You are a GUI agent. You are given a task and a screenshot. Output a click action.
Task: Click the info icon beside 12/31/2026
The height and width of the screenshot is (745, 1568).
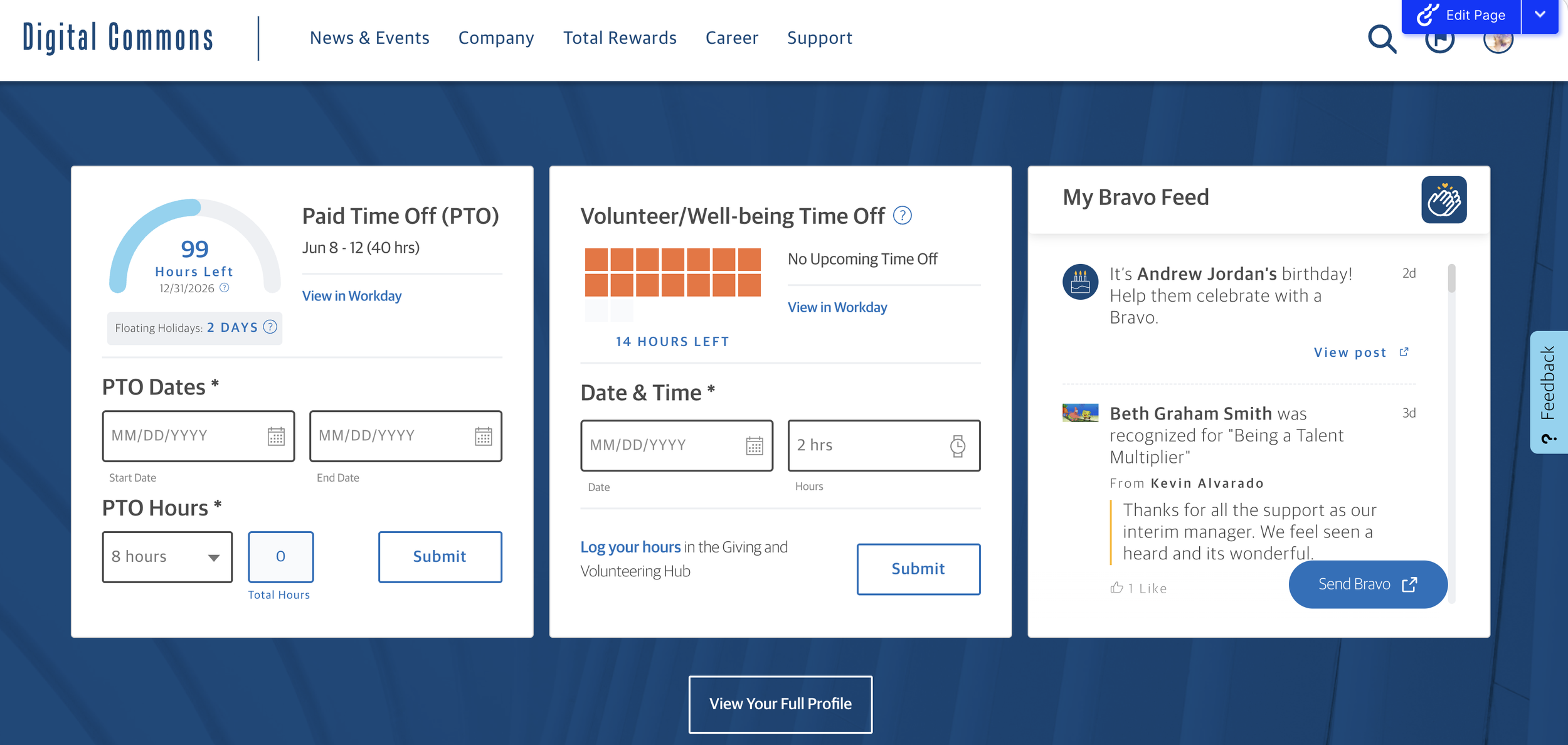point(225,288)
